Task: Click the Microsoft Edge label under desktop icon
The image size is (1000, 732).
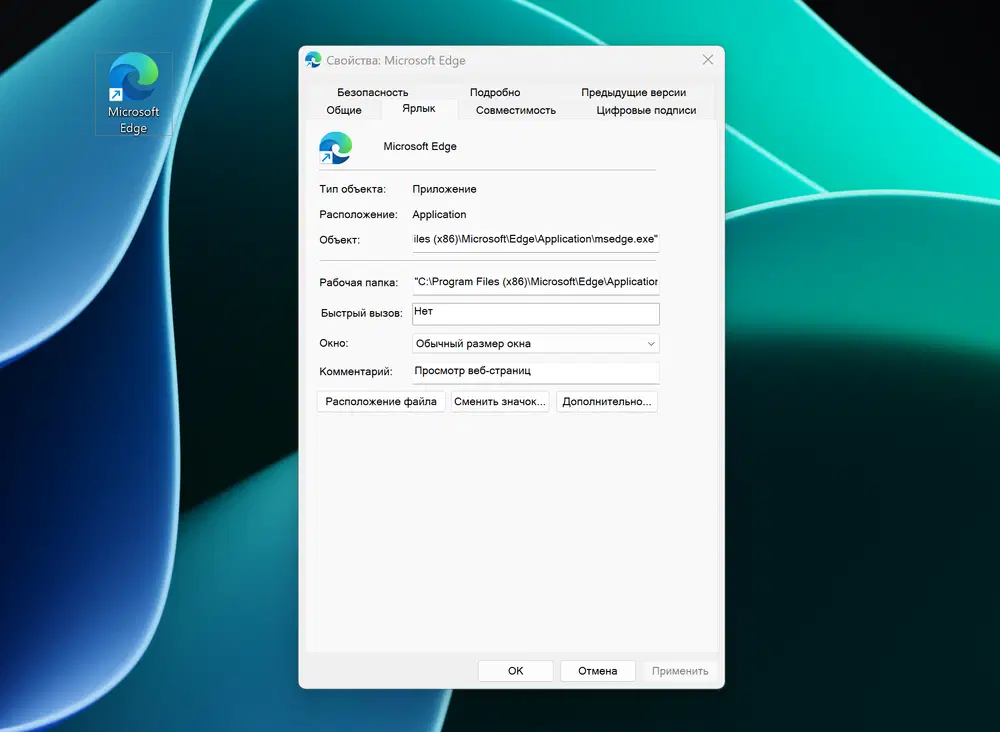Action: (x=133, y=120)
